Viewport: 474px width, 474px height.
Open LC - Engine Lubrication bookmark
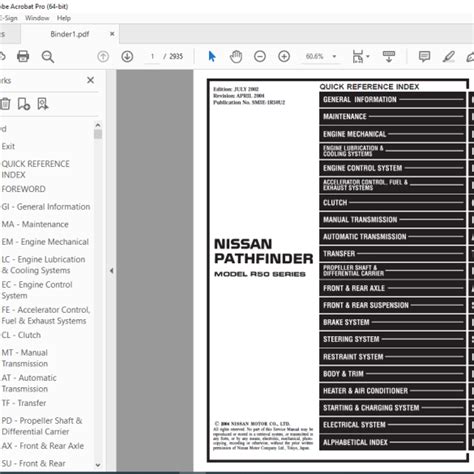pos(43,265)
